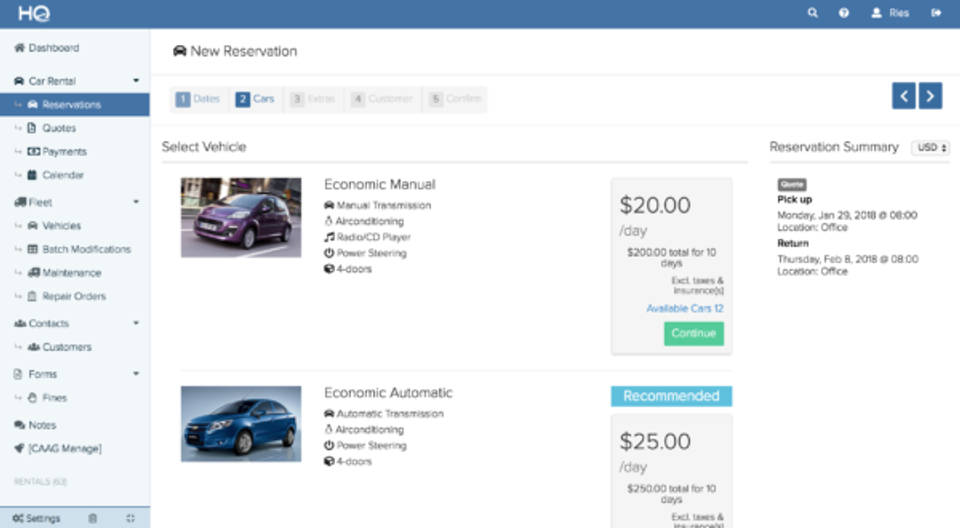
Task: Open the USD currency dropdown
Action: point(930,147)
